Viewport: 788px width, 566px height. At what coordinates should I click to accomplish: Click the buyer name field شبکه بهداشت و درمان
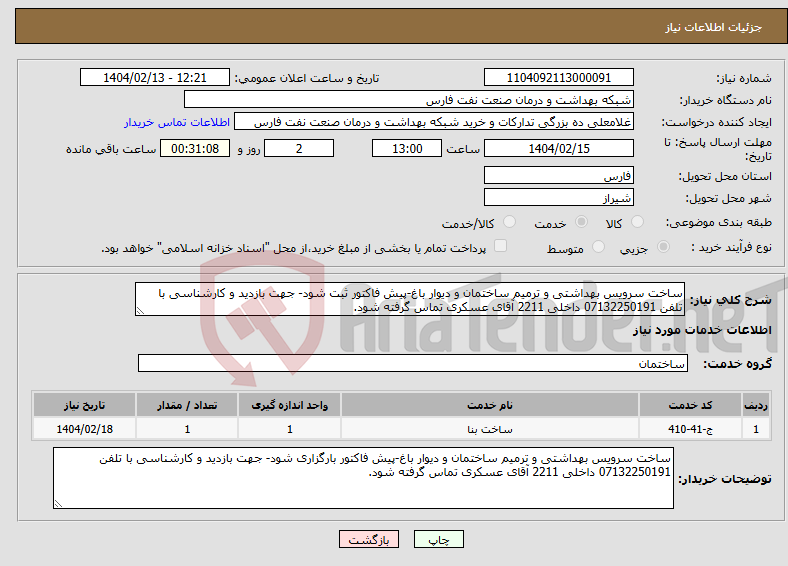tap(409, 100)
